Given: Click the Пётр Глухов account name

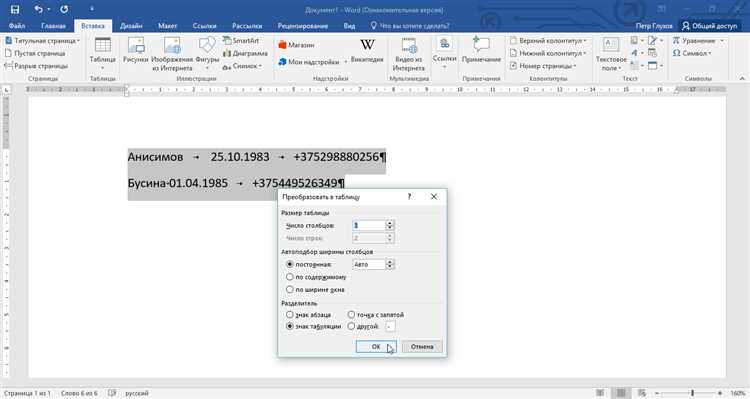Looking at the screenshot, I should pos(654,26).
